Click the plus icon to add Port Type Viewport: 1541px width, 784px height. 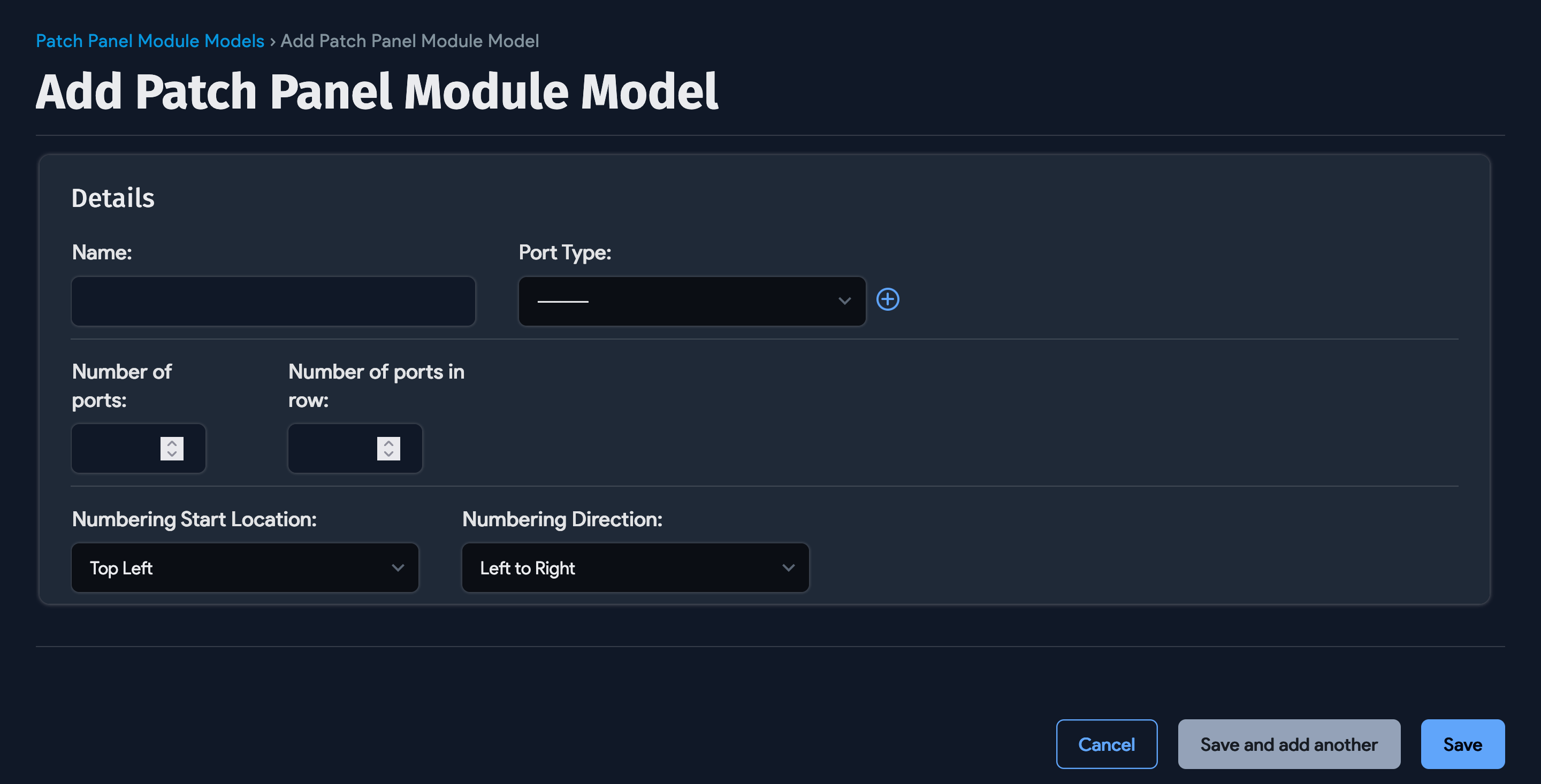888,299
